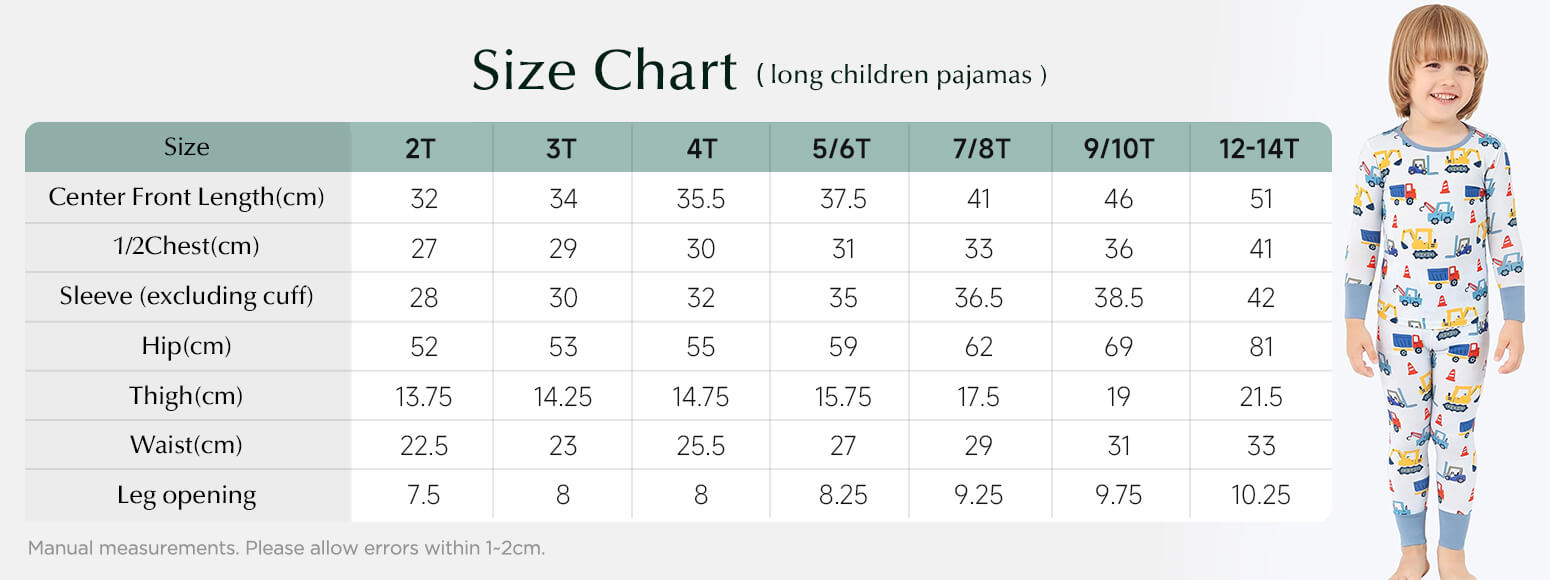The width and height of the screenshot is (1550, 580).
Task: Pick the 7/8T size column header
Action: click(980, 149)
